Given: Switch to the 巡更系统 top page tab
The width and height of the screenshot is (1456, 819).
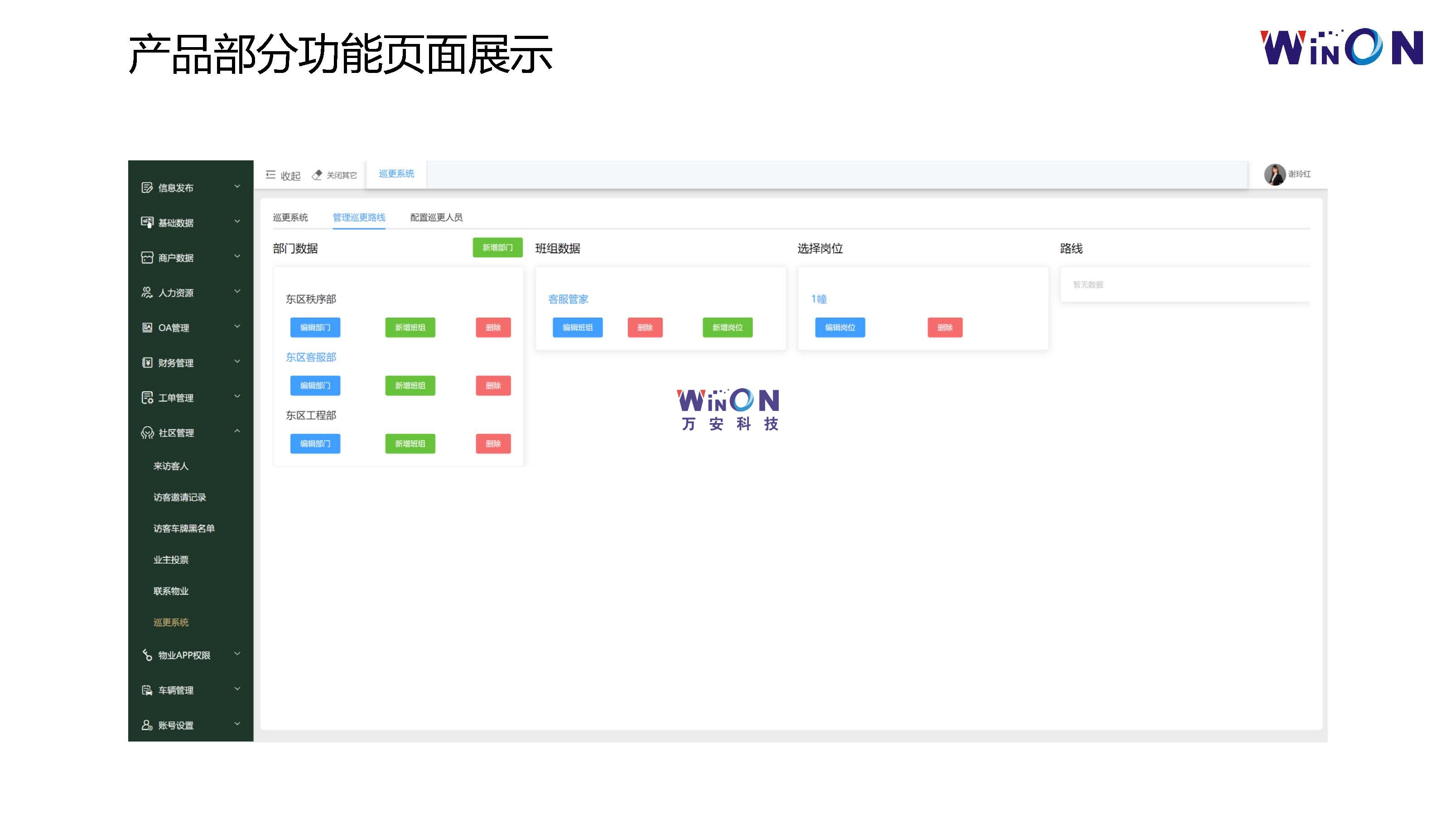Looking at the screenshot, I should point(396,174).
